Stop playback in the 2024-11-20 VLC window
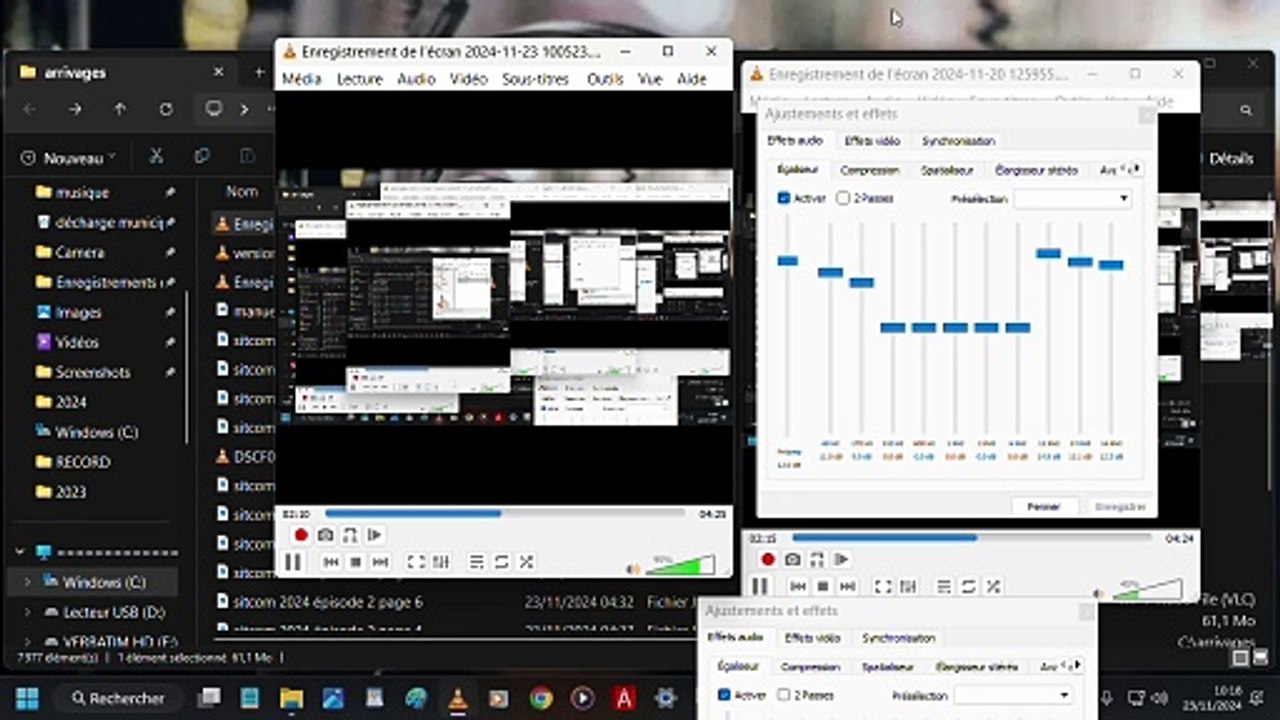This screenshot has height=720, width=1280. pos(822,586)
